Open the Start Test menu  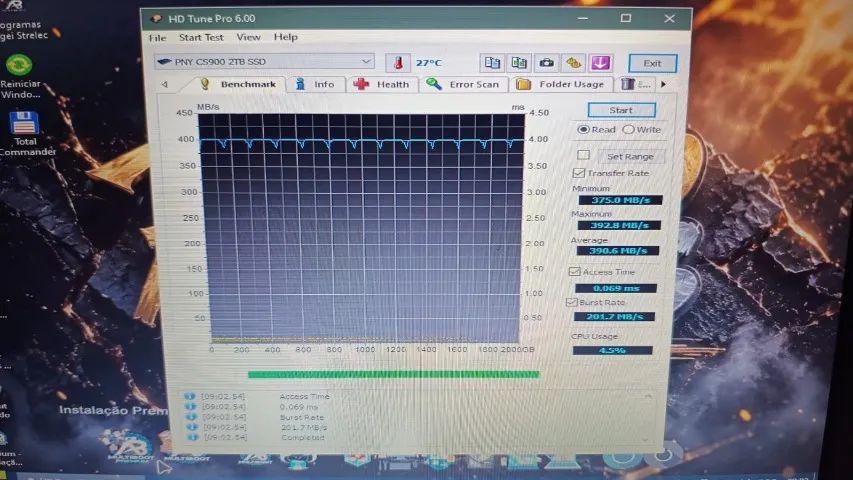pyautogui.click(x=201, y=38)
